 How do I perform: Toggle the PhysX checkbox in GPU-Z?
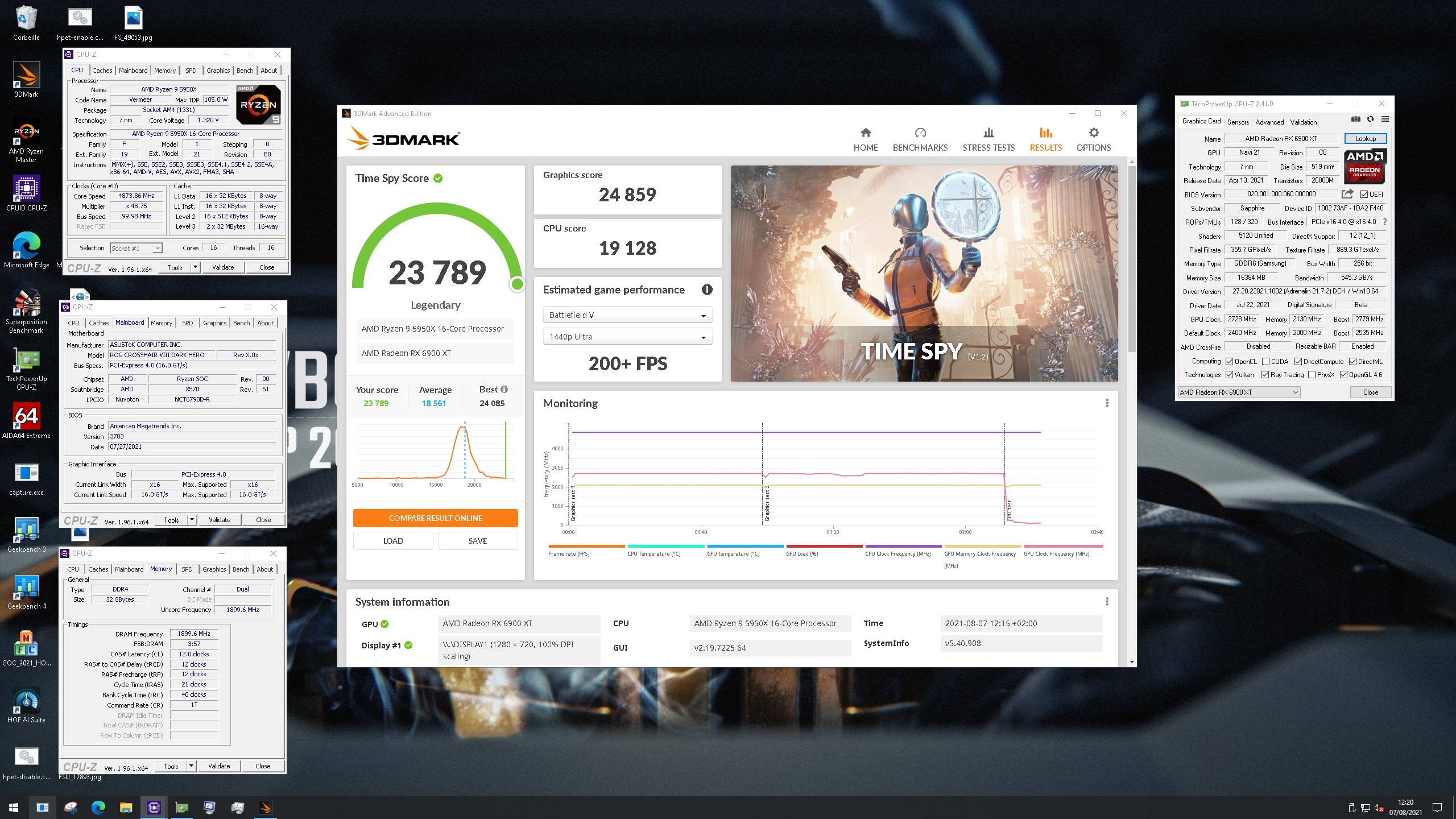point(1312,375)
